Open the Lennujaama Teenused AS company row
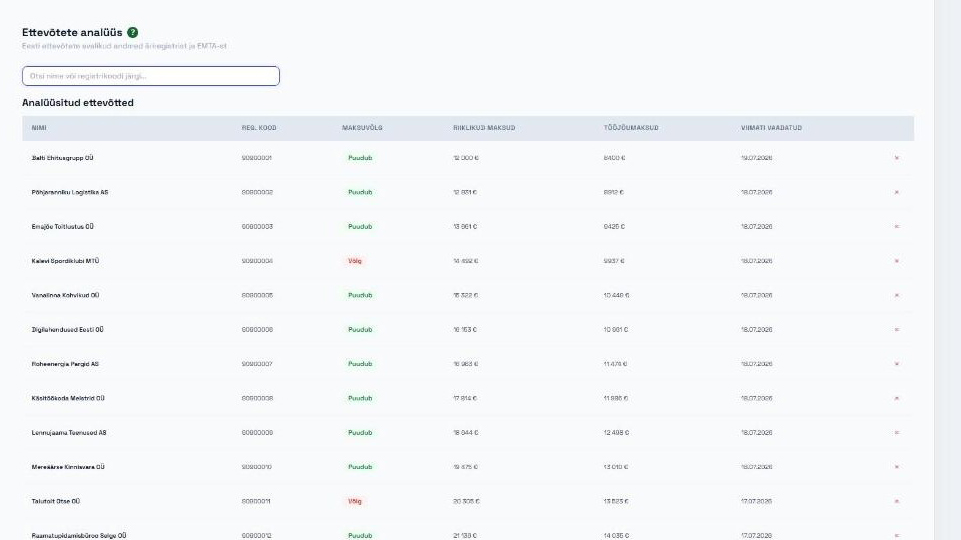The image size is (961, 540). (468, 433)
